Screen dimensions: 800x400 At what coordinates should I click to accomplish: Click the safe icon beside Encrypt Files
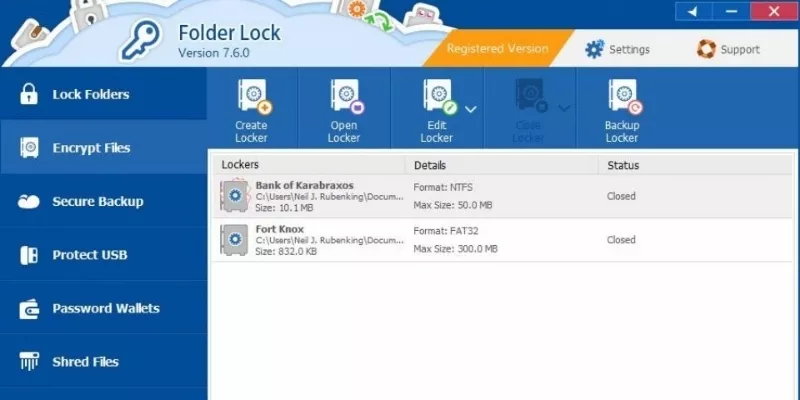(29, 147)
